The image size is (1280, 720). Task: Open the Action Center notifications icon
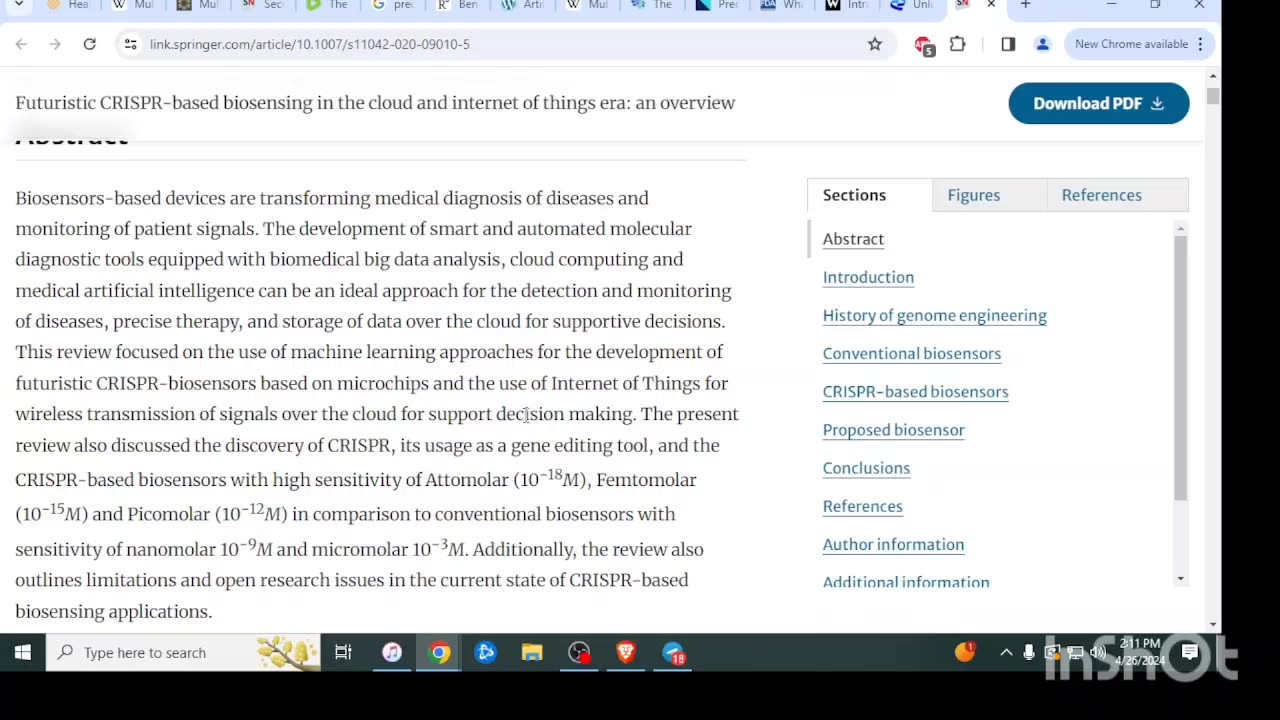(1190, 653)
